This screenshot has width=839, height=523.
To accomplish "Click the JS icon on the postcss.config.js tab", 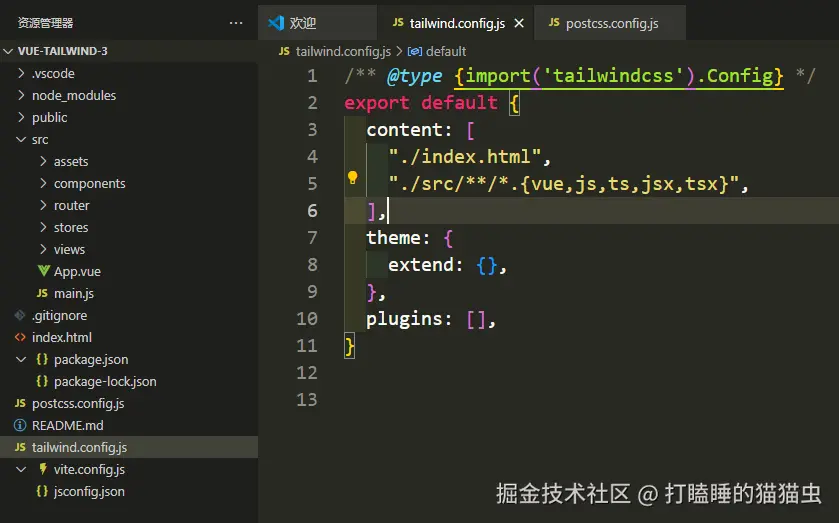I will [554, 22].
